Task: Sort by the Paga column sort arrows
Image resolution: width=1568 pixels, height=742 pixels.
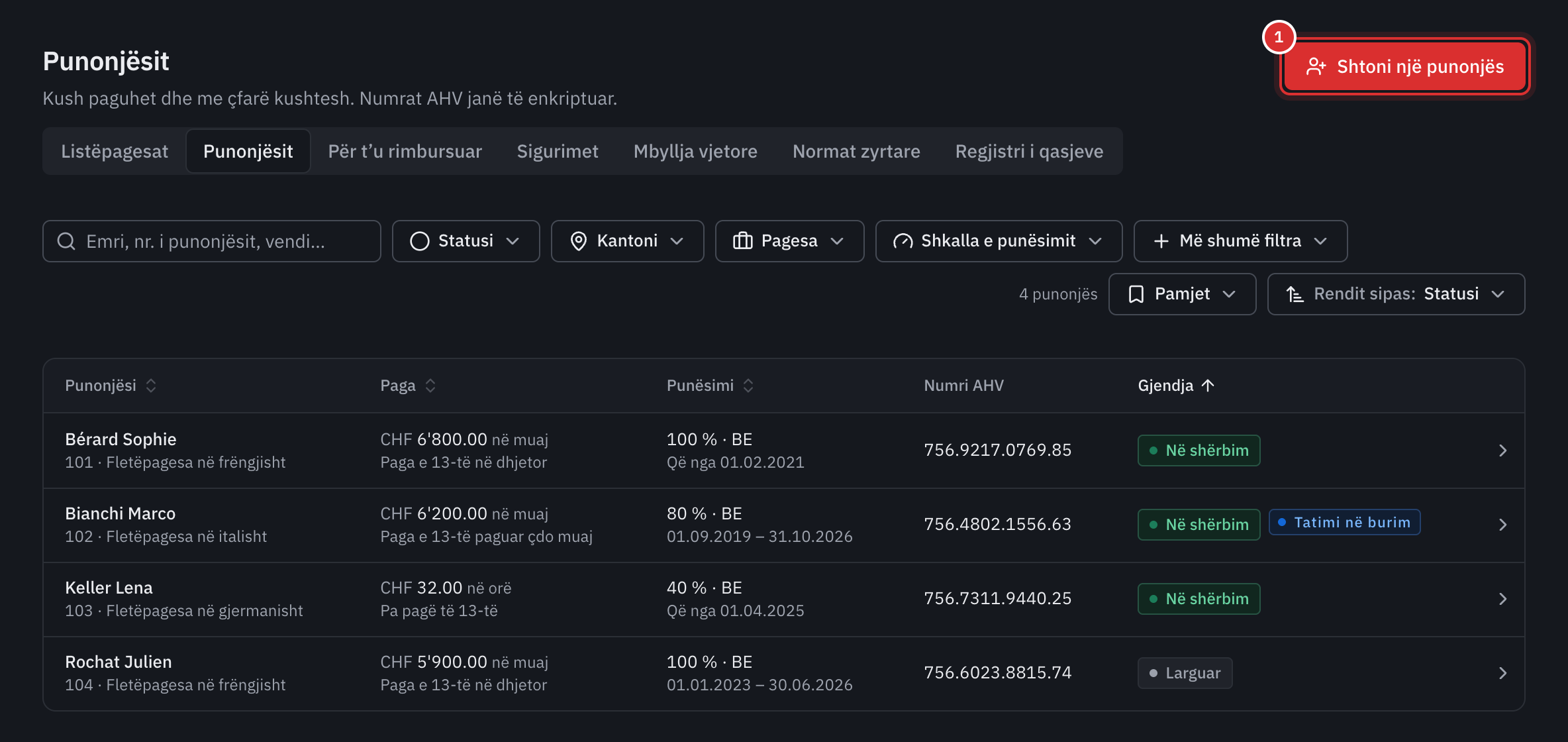Action: coord(430,386)
